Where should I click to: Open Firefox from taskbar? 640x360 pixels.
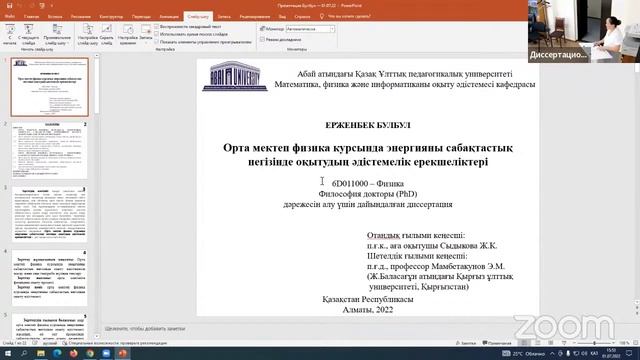click(73, 353)
